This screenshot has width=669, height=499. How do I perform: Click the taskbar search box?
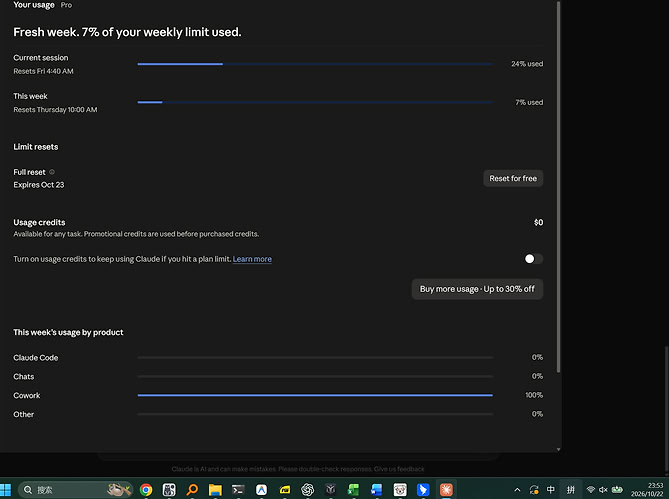76,490
